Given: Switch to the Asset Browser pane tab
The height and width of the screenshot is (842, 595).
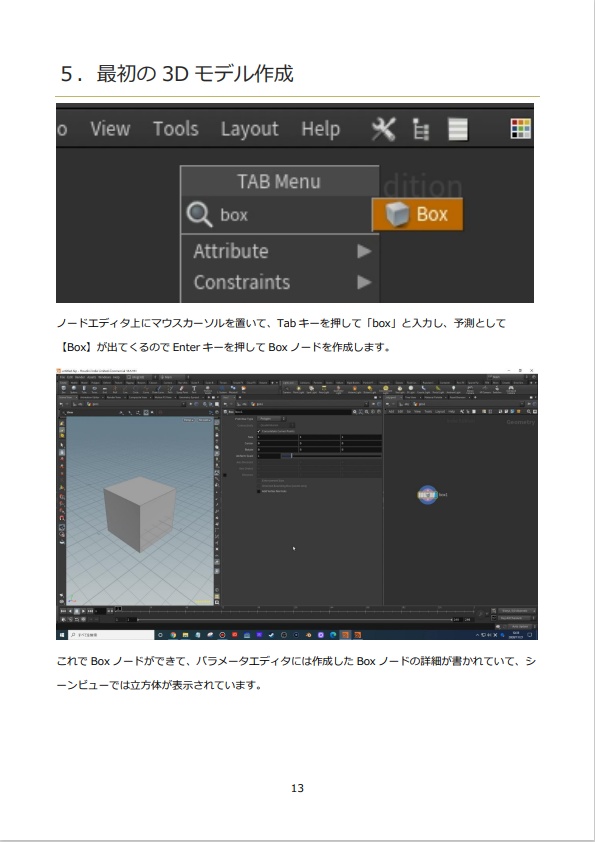Looking at the screenshot, I should point(458,397).
